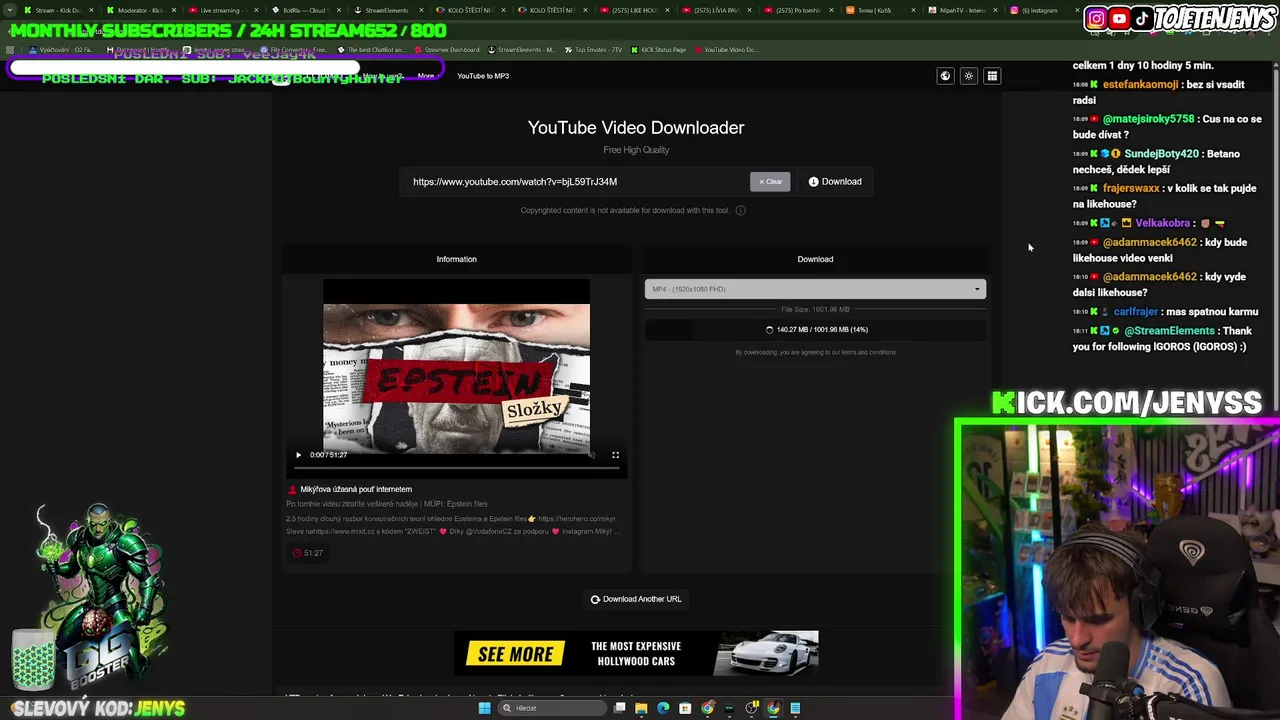Click the Download button next to the URL field
Image resolution: width=1280 pixels, height=720 pixels.
[835, 182]
